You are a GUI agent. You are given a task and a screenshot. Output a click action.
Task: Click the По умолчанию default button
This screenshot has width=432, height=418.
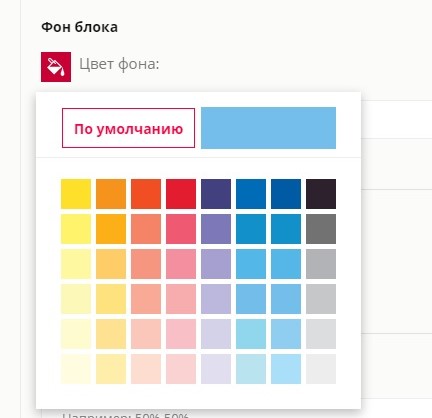[x=128, y=128]
